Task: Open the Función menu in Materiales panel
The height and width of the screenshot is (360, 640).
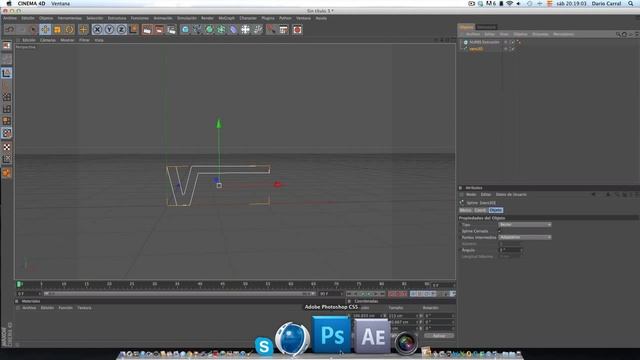Action: coord(65,308)
